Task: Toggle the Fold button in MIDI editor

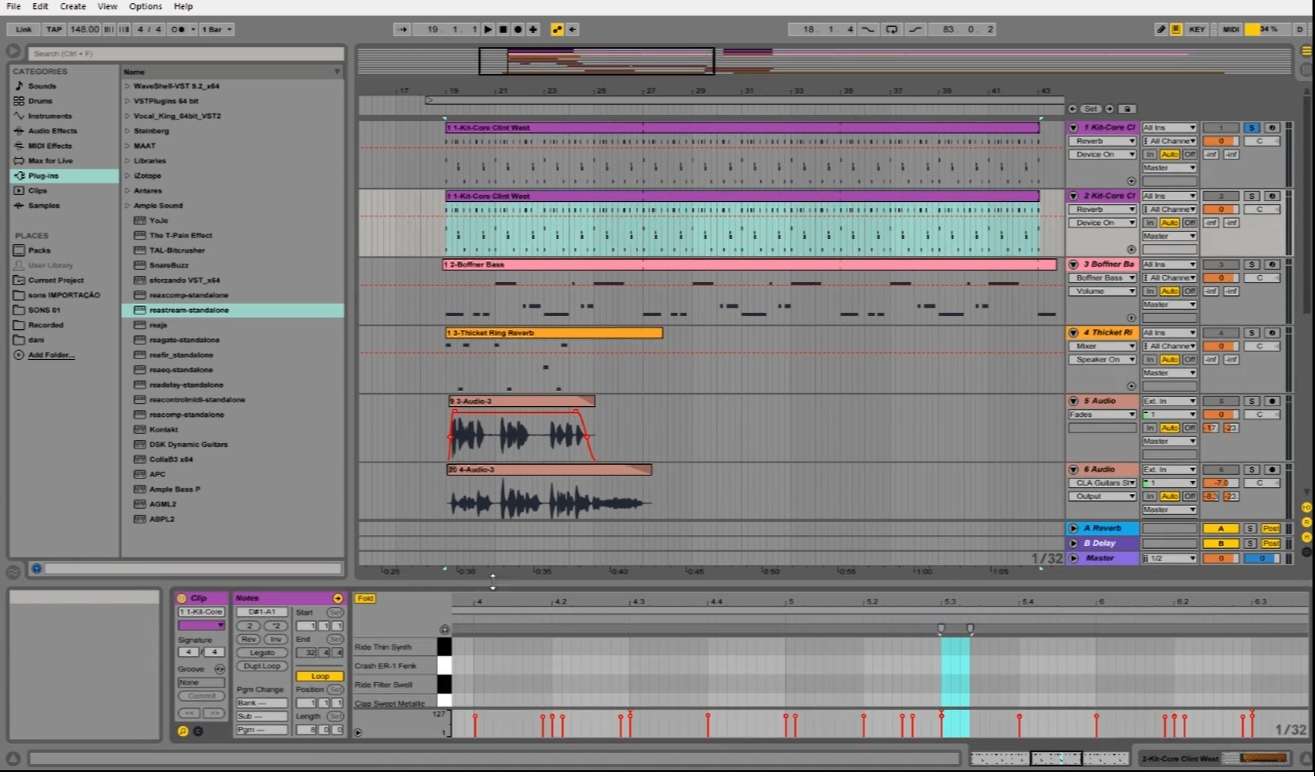Action: (365, 598)
